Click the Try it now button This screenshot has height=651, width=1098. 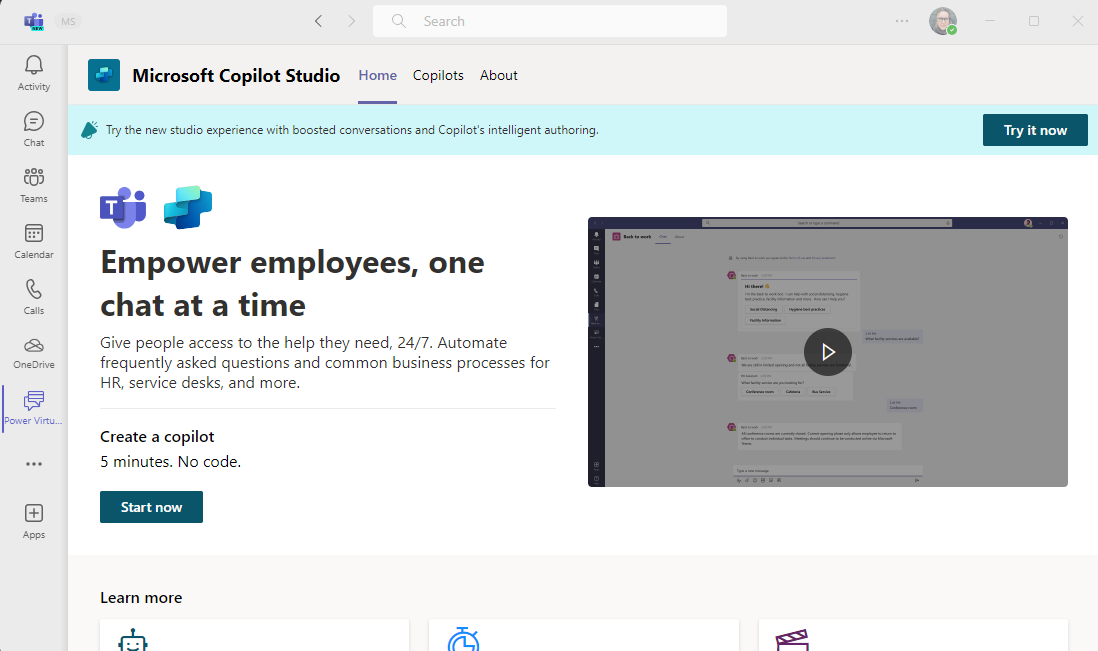1035,130
